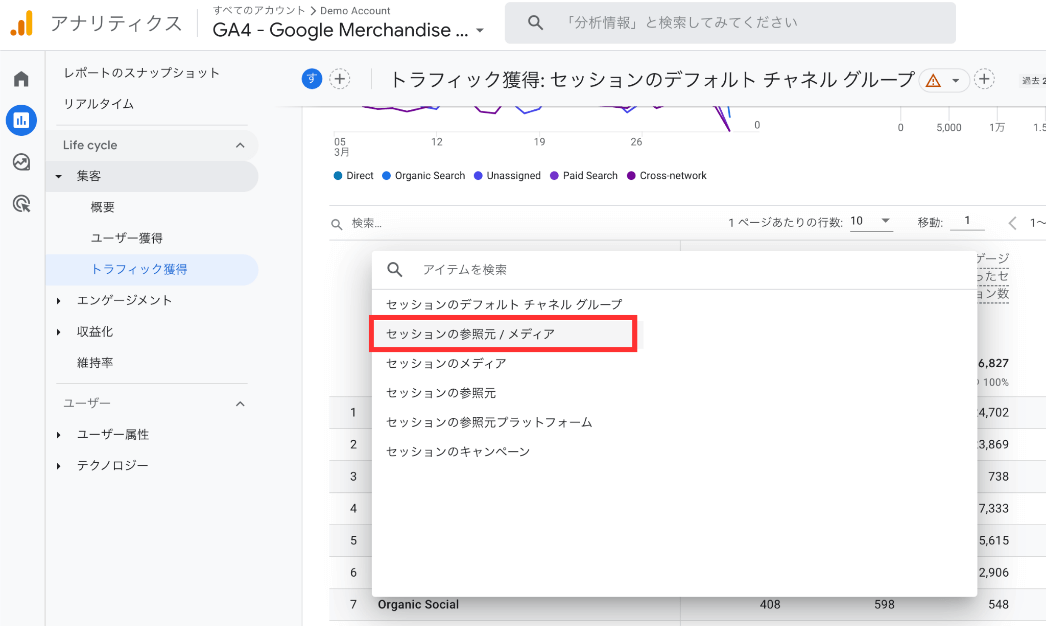Open the Advertising icon in sidebar
Viewport: 1046px width, 626px height.
pos(21,204)
